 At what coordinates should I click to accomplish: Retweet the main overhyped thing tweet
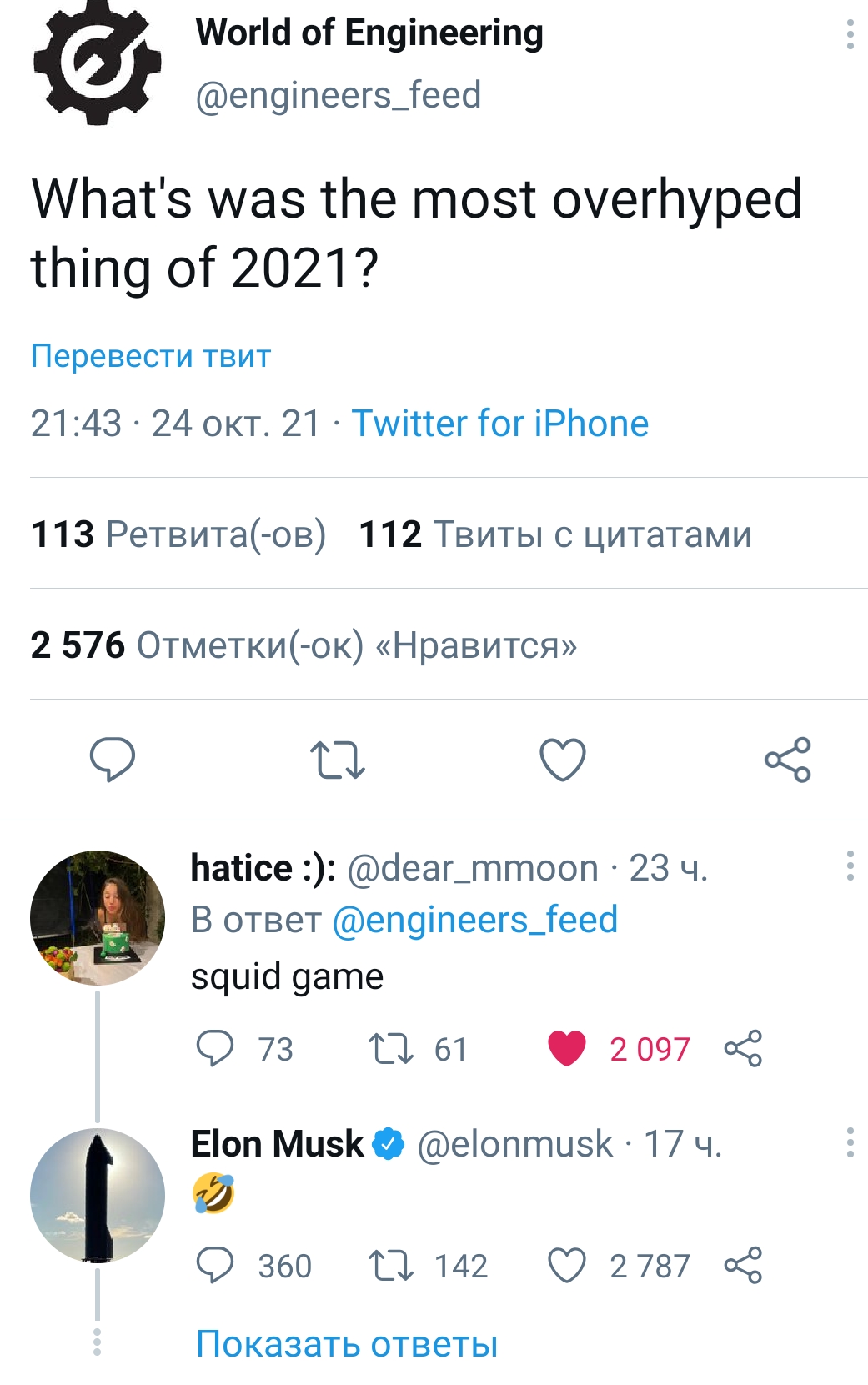point(337,760)
